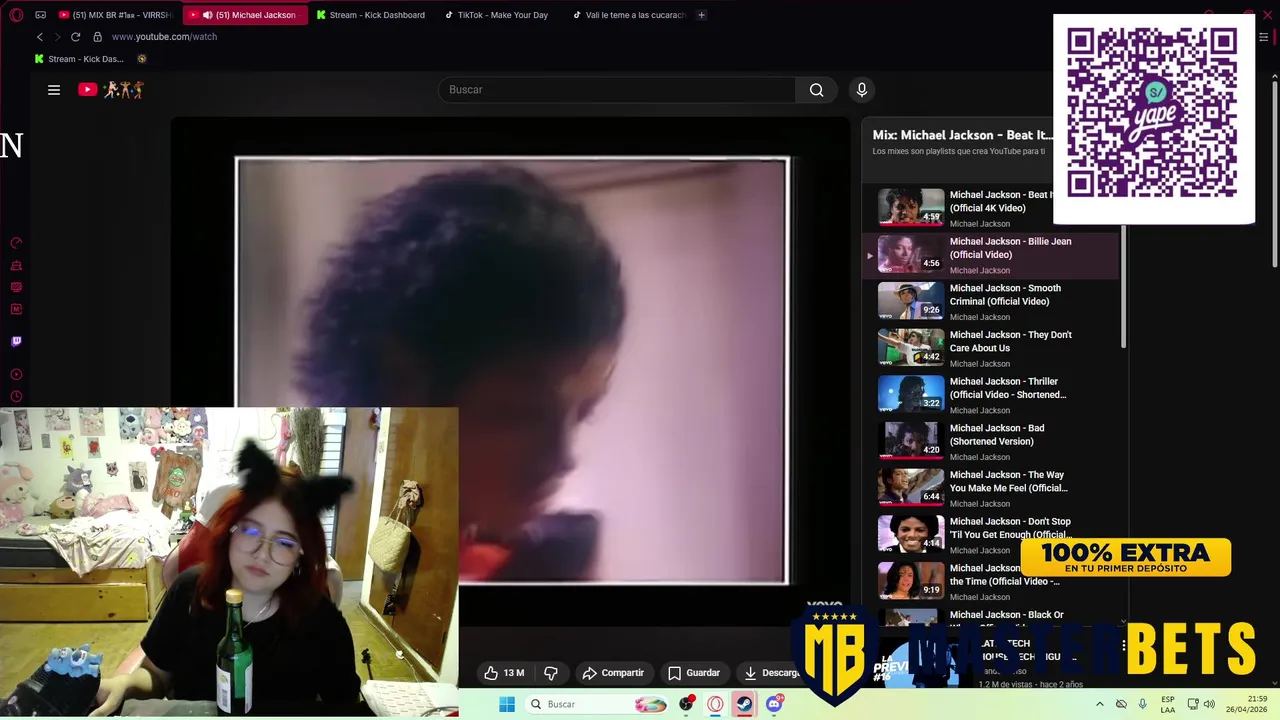The width and height of the screenshot is (1280, 720).
Task: Like the video with 13 M likes
Action: (504, 673)
